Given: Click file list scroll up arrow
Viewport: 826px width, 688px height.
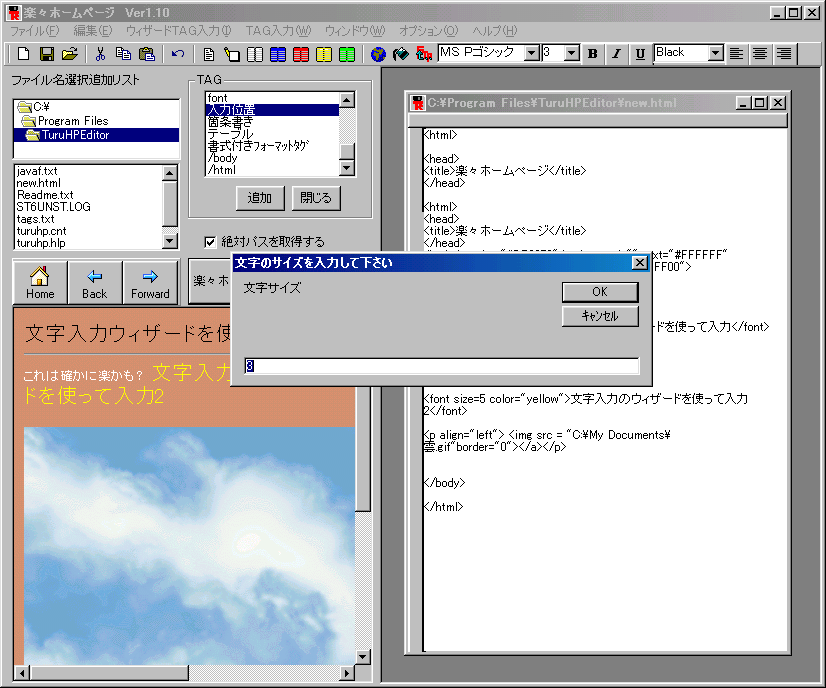Looking at the screenshot, I should tap(170, 173).
